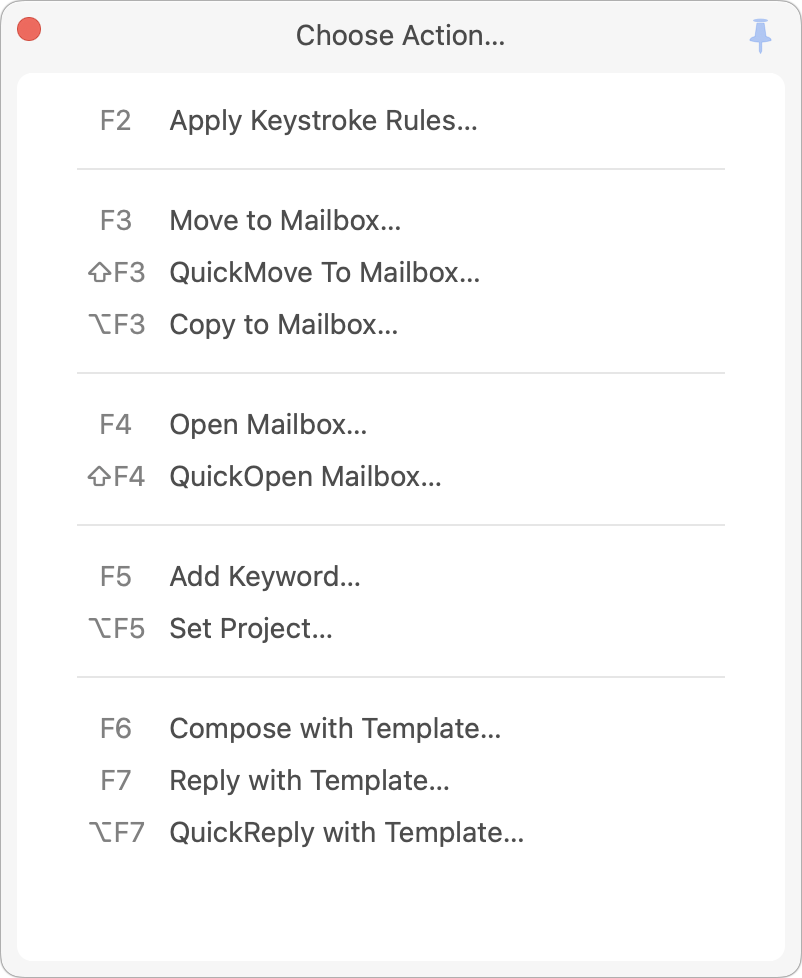Click the Shift-F4 shortcut label

pyautogui.click(x=116, y=476)
